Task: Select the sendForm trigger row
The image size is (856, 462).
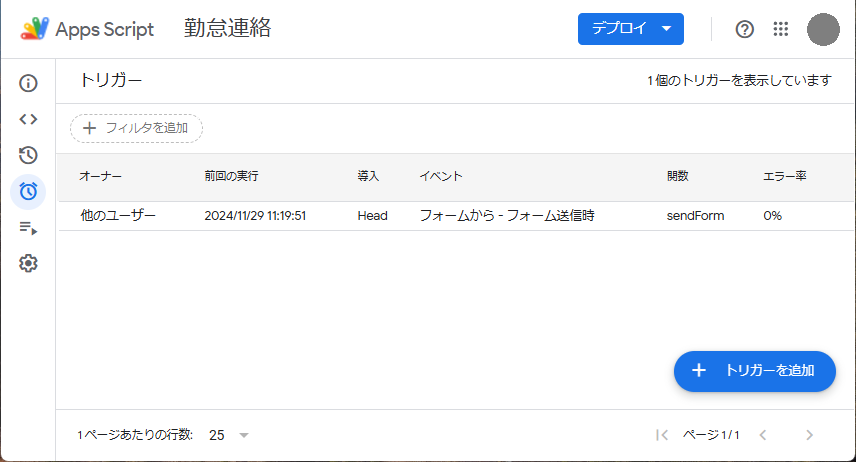Action: (x=456, y=216)
